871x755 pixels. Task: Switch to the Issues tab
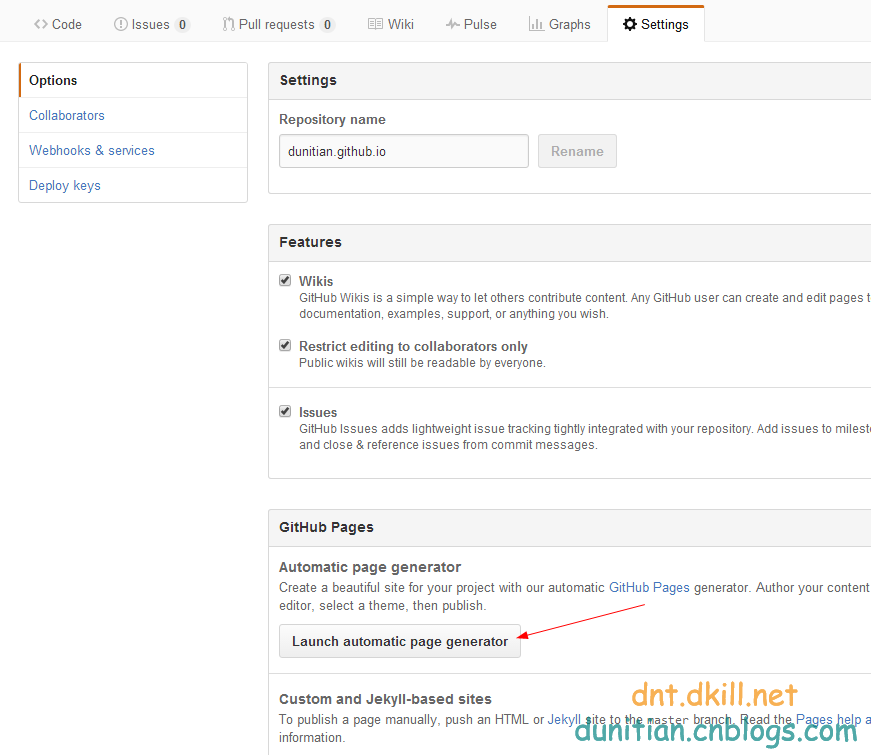pos(152,24)
